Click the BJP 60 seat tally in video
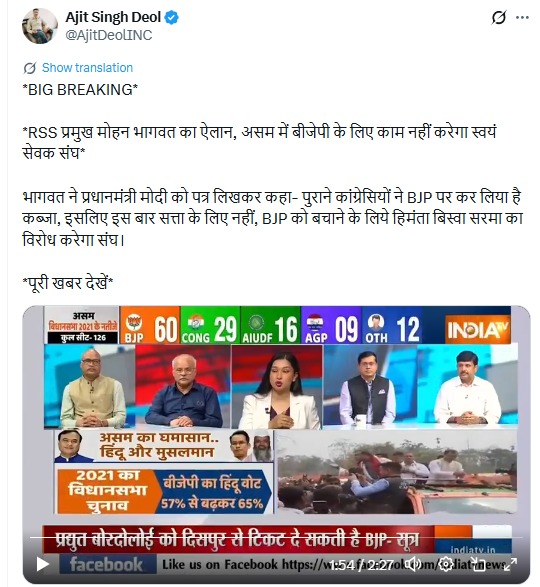Screen dimensions: 540x587 click(x=150, y=325)
